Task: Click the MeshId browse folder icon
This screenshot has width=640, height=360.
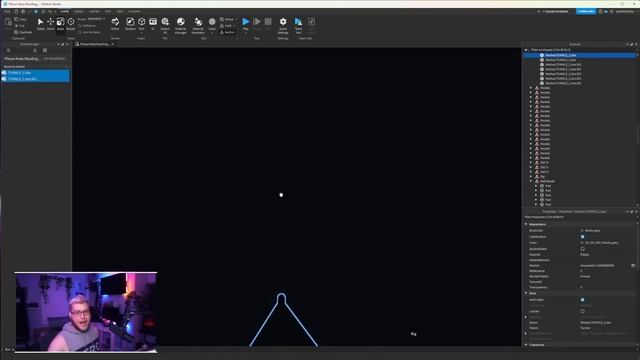Action: point(633,266)
